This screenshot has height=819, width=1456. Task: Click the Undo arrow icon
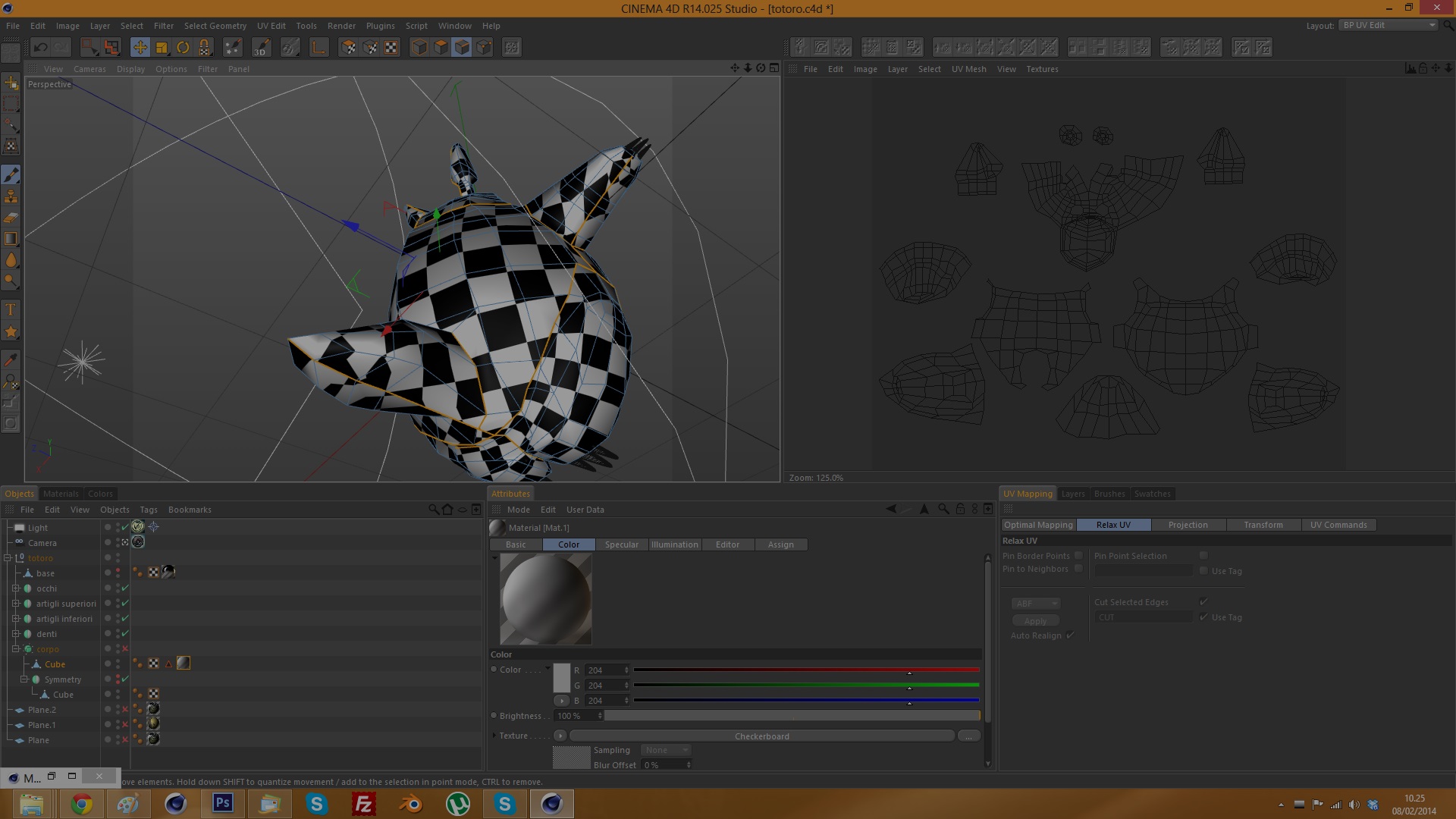point(40,48)
